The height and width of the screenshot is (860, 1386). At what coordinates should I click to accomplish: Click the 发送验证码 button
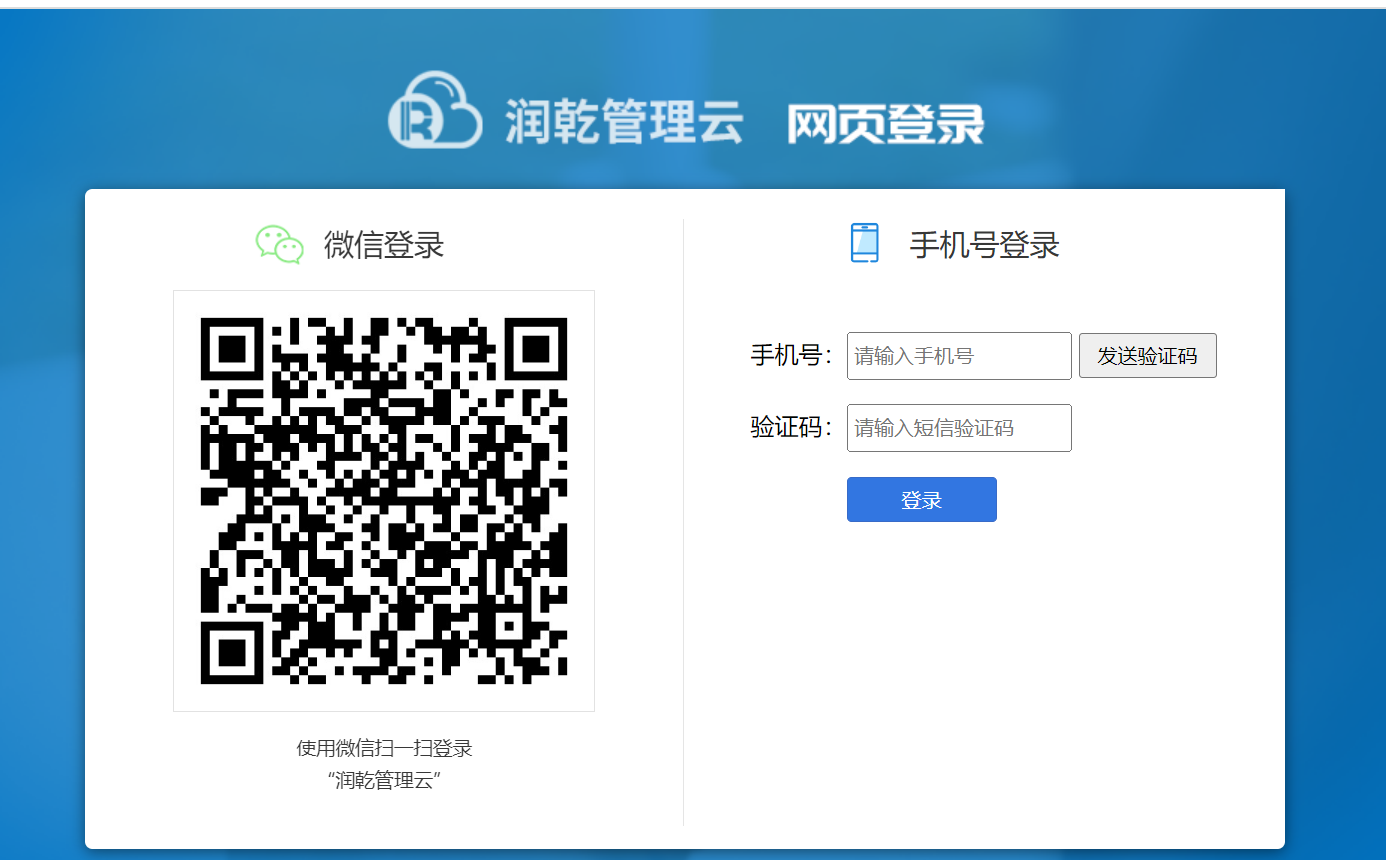(1148, 356)
